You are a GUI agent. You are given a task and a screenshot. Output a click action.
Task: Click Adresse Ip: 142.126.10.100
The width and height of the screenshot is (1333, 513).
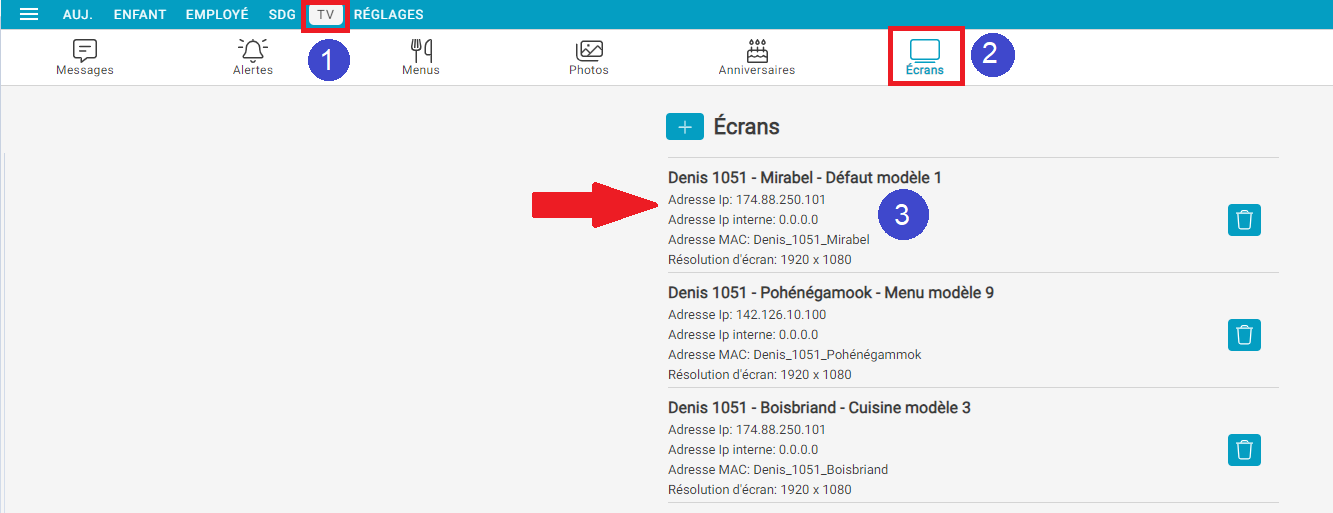click(x=747, y=315)
